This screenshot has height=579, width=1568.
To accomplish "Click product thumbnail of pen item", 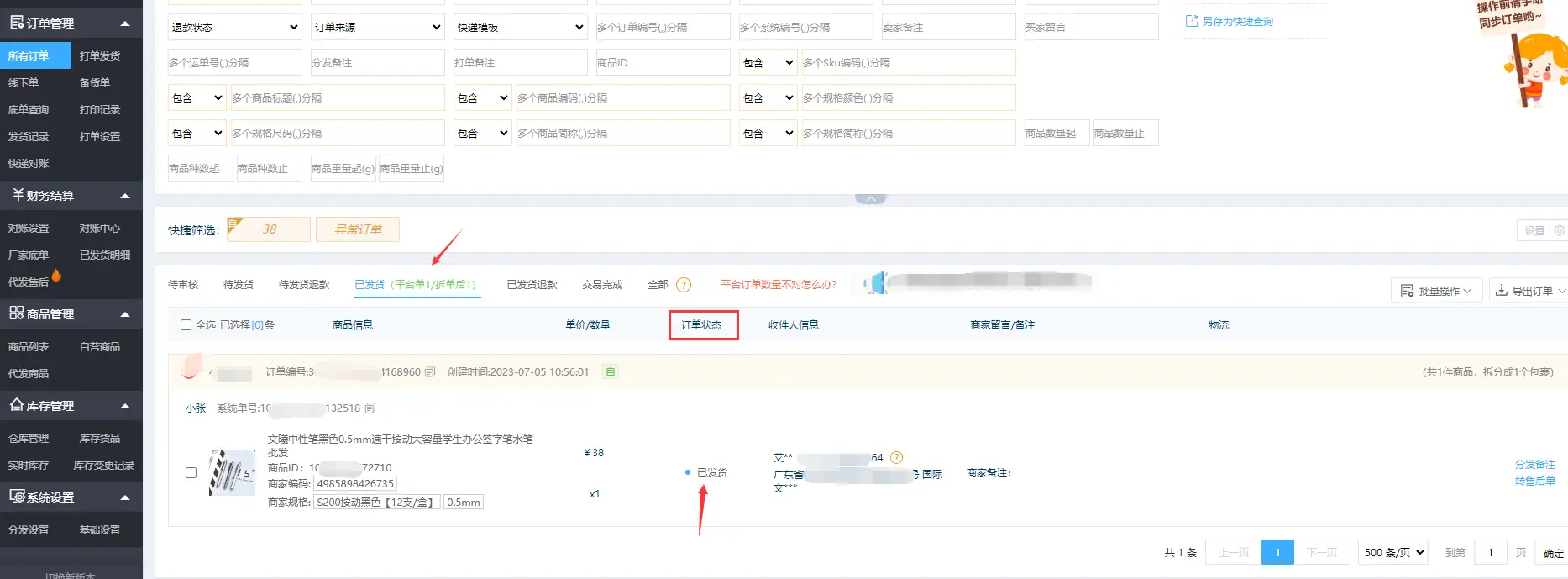I will pos(232,472).
